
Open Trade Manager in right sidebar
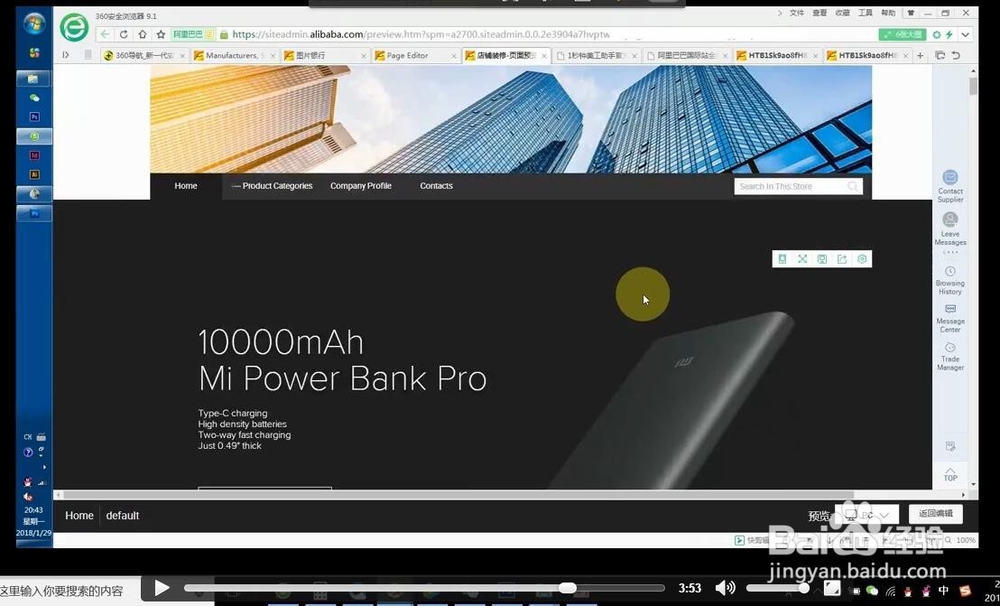[x=950, y=357]
